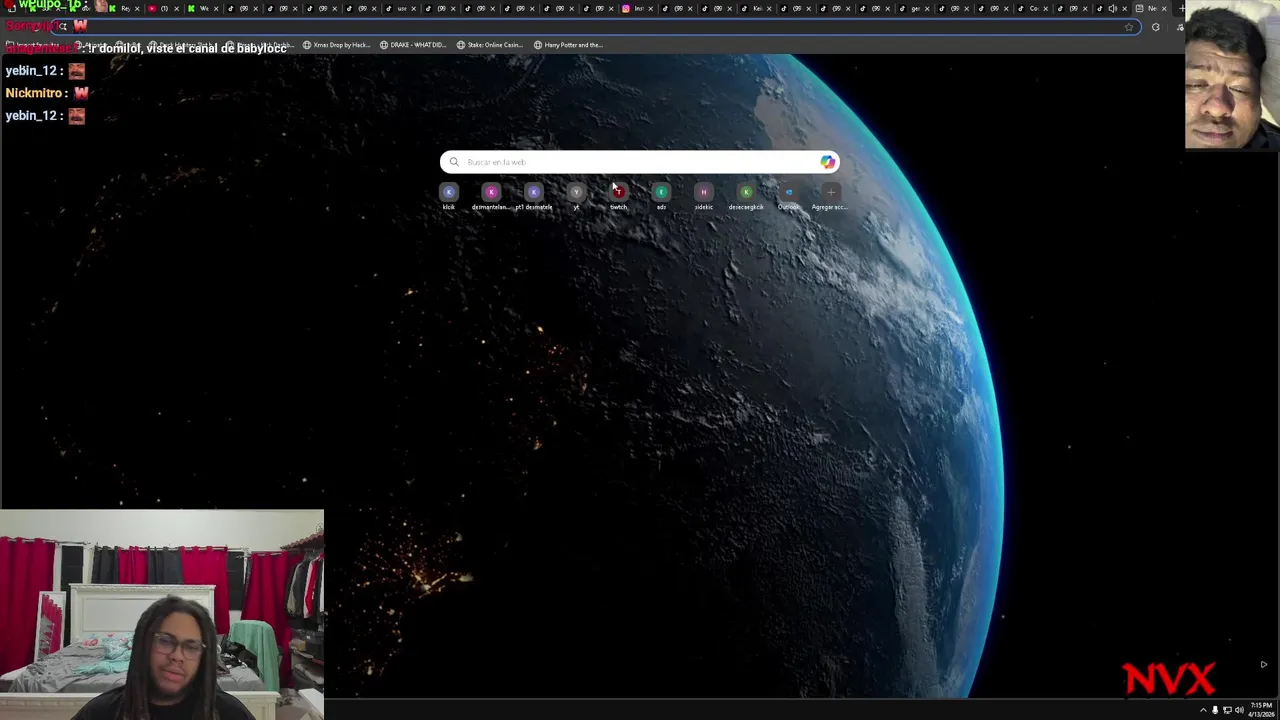
Task: Click the microphone icon in system tray
Action: [1215, 710]
